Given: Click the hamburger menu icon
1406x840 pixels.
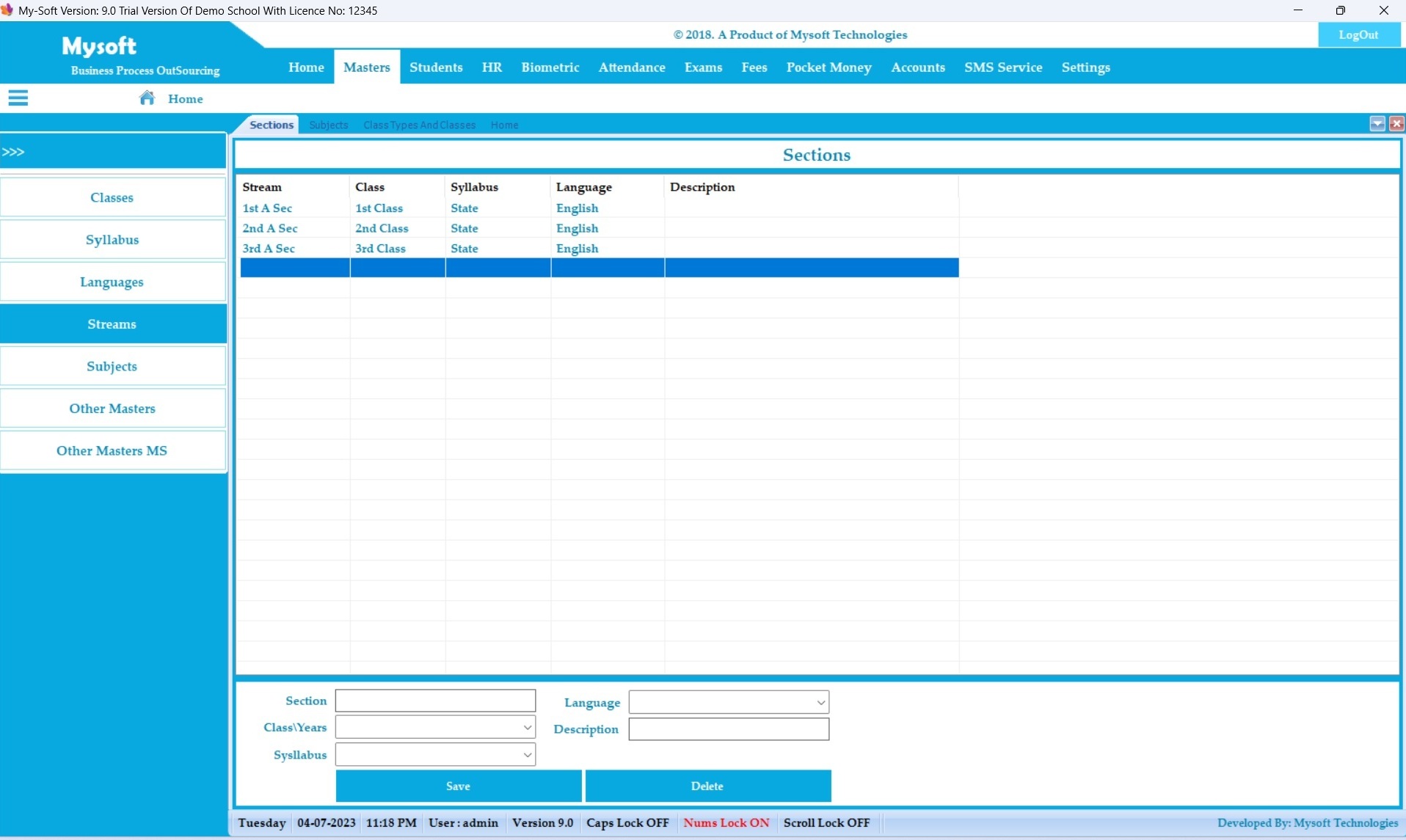Looking at the screenshot, I should pos(18,98).
